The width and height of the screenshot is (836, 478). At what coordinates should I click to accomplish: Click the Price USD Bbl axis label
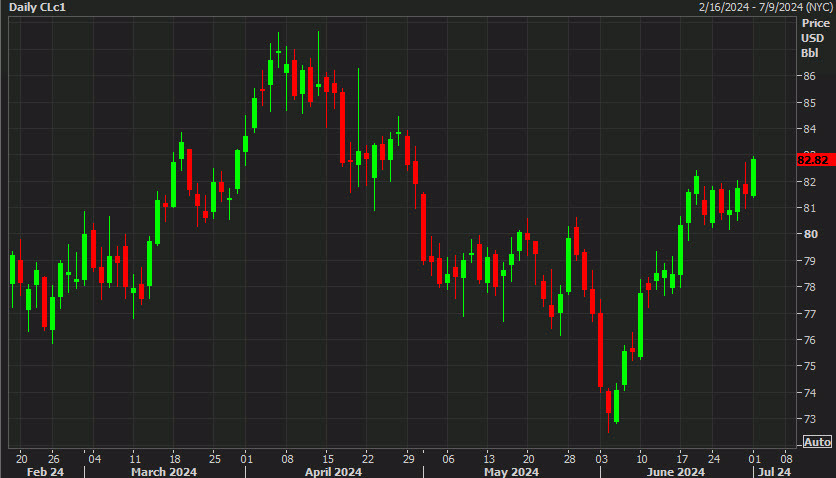point(815,38)
